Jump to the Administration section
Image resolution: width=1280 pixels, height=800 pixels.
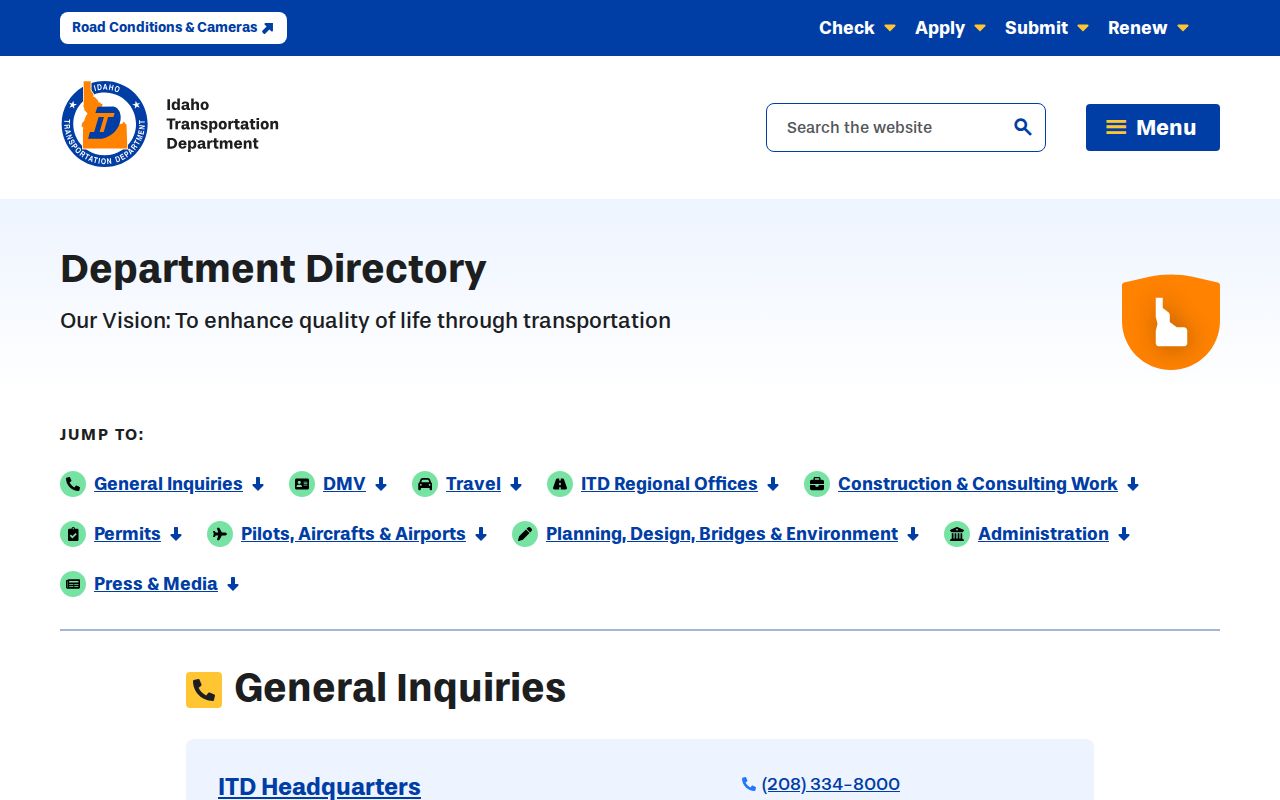(1043, 534)
